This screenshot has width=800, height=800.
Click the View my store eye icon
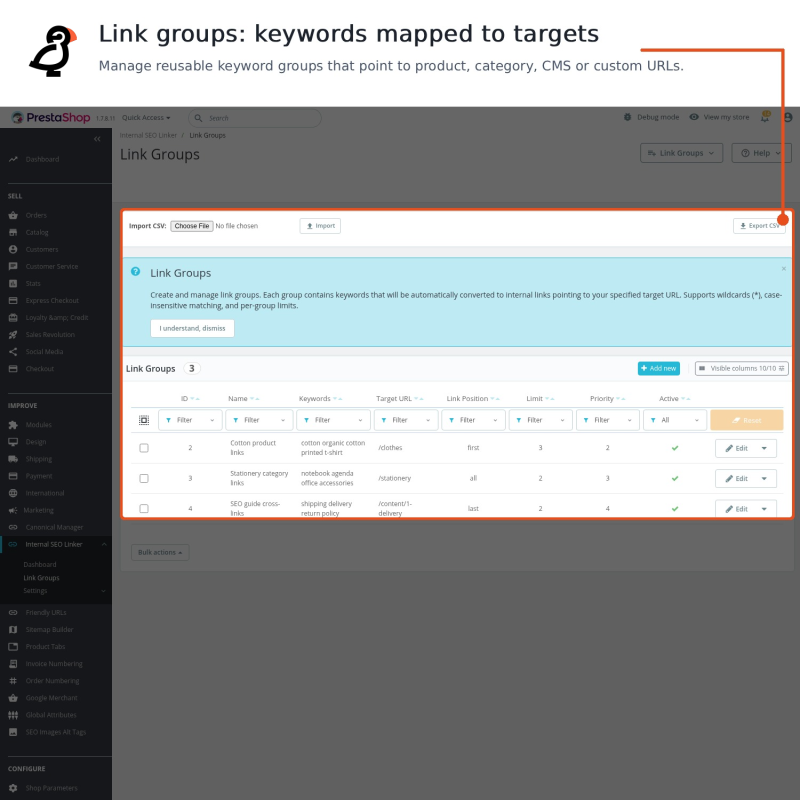coord(693,117)
